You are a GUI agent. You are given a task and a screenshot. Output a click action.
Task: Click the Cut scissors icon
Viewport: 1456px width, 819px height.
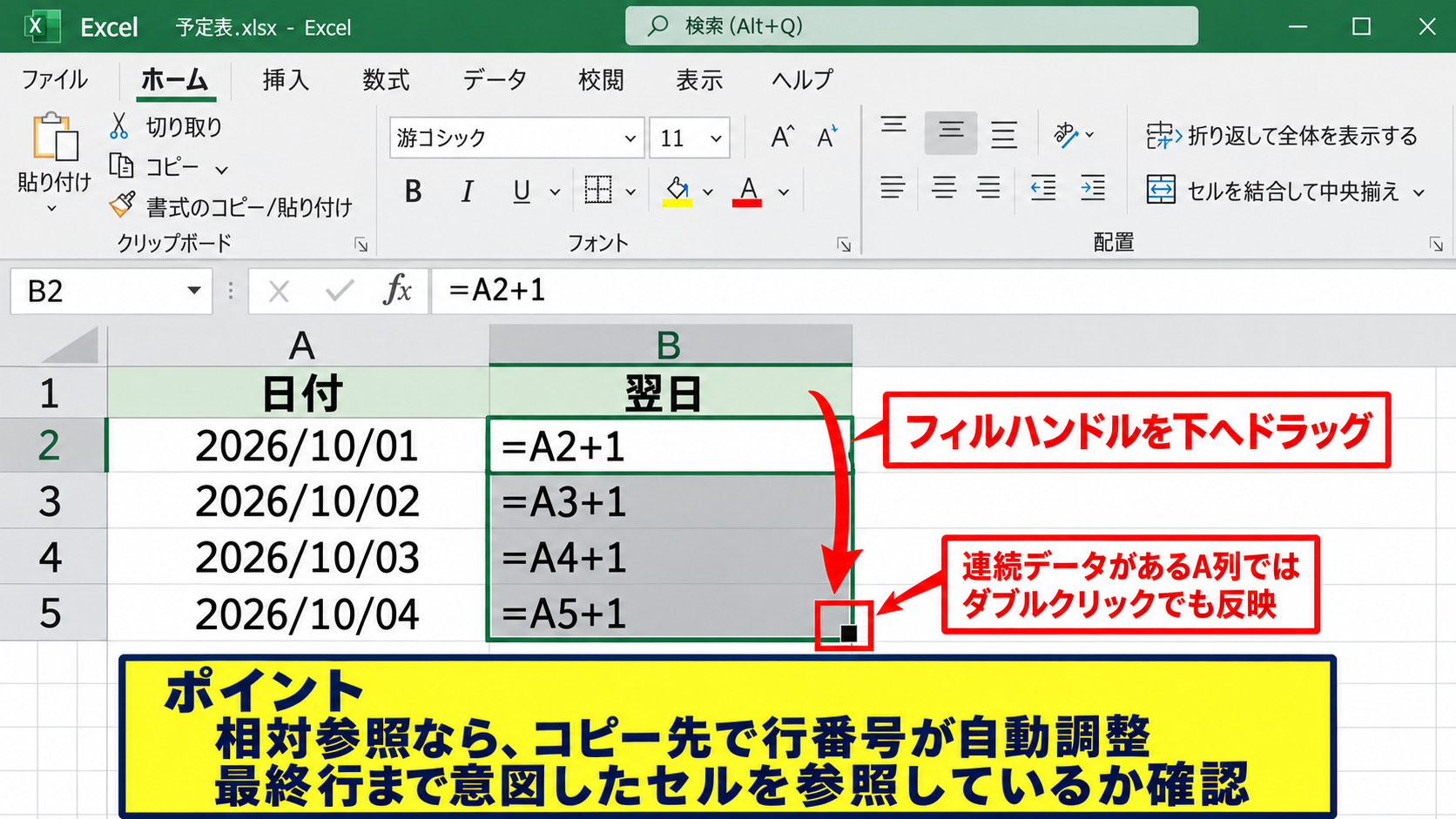119,126
